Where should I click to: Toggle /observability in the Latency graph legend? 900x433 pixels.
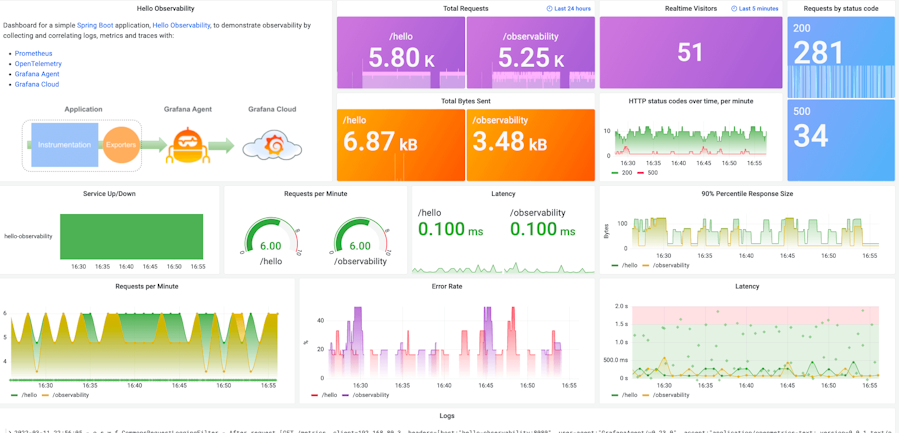tap(672, 395)
